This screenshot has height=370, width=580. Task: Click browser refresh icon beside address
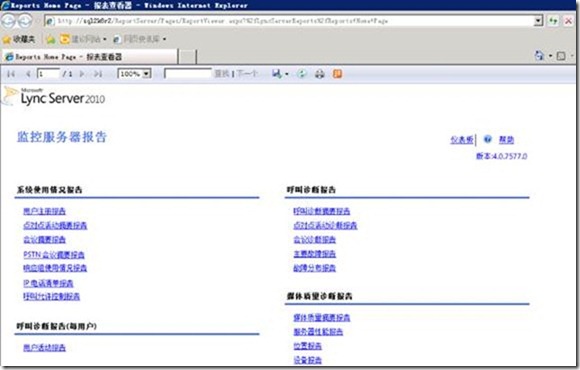(x=553, y=21)
